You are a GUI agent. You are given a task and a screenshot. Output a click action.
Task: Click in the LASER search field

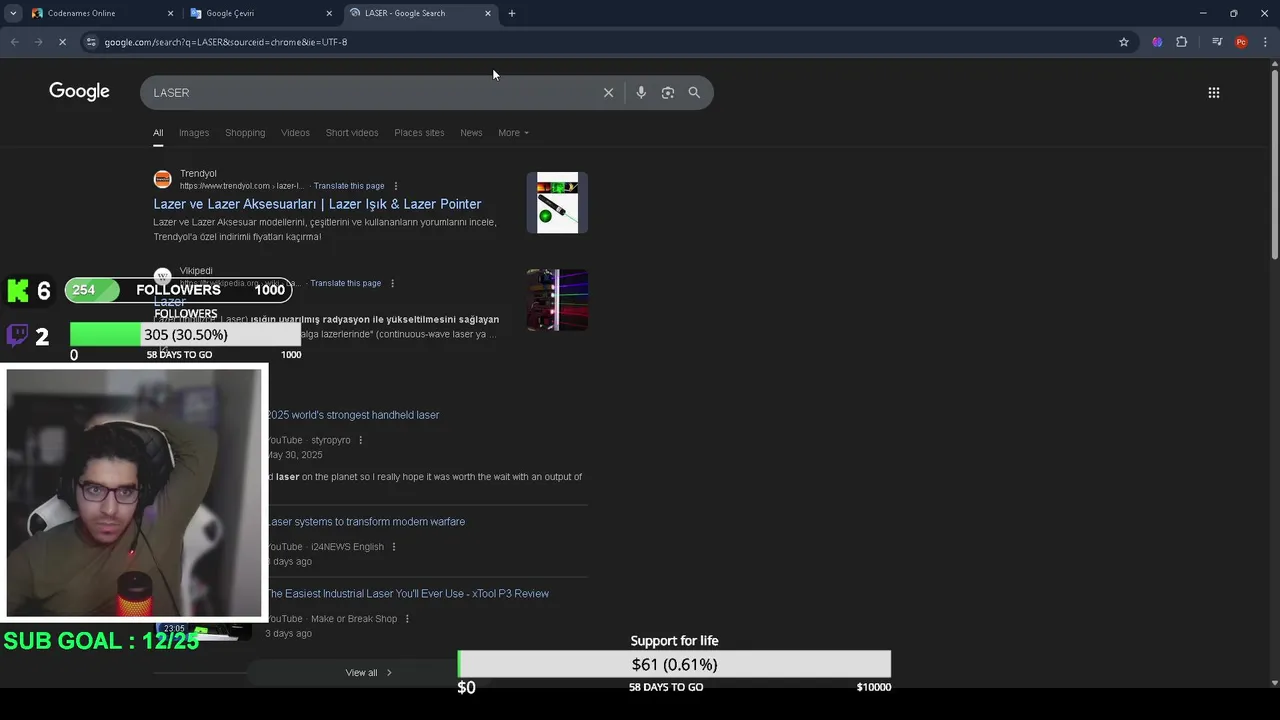[x=371, y=92]
